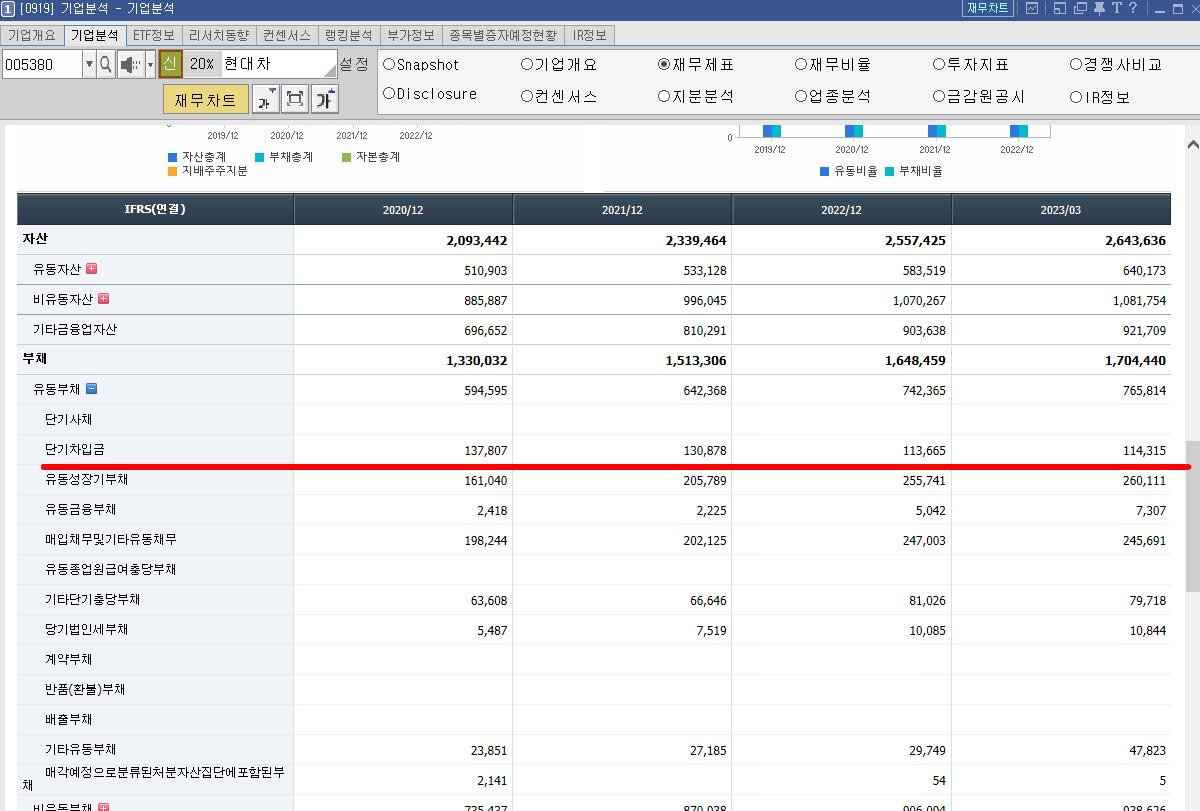Select the 컨센서스 radio button

pyautogui.click(x=527, y=96)
